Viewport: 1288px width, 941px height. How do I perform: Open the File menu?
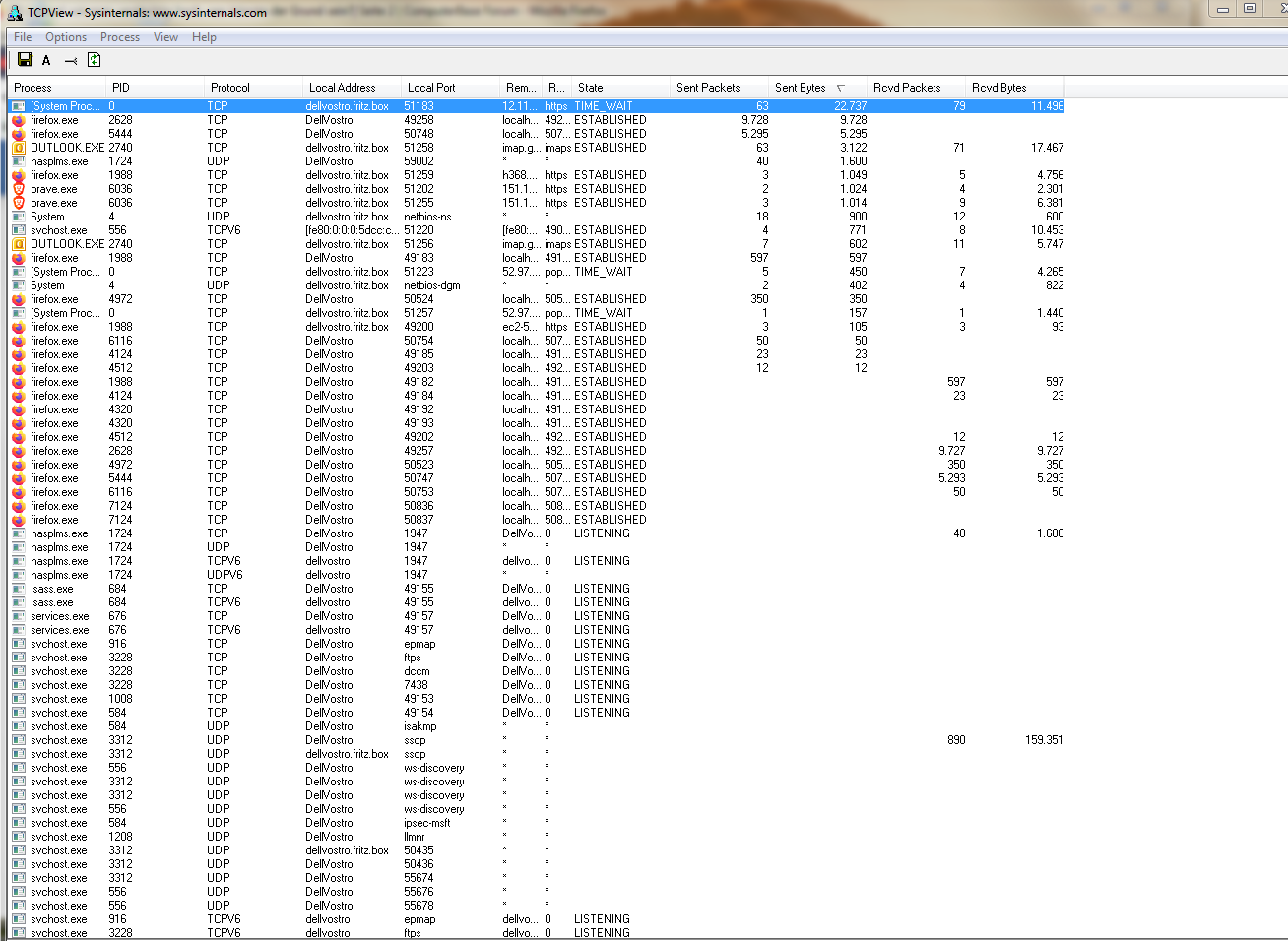coord(22,37)
